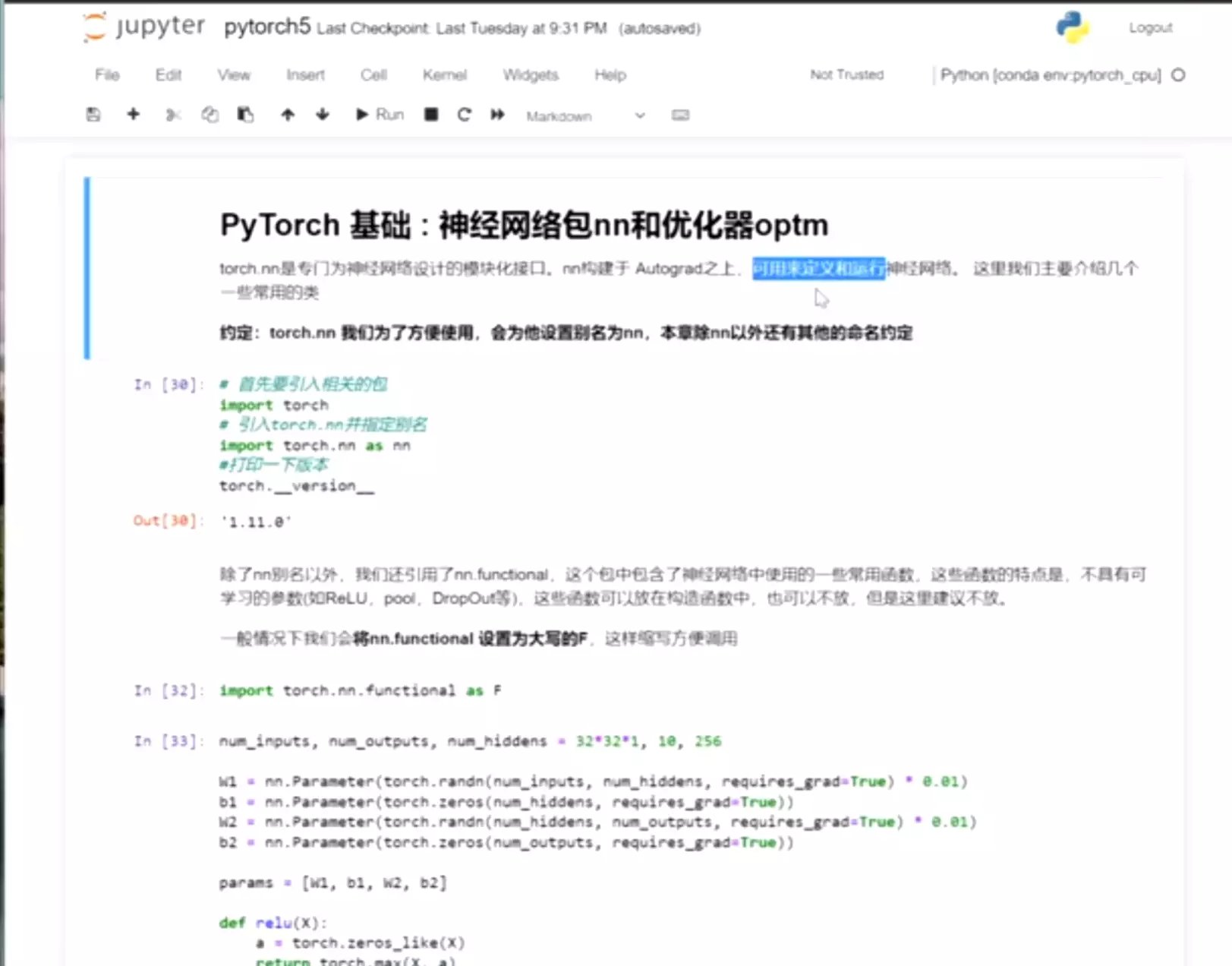Restart the kernel icon
Image resolution: width=1232 pixels, height=966 pixels.
(x=464, y=115)
